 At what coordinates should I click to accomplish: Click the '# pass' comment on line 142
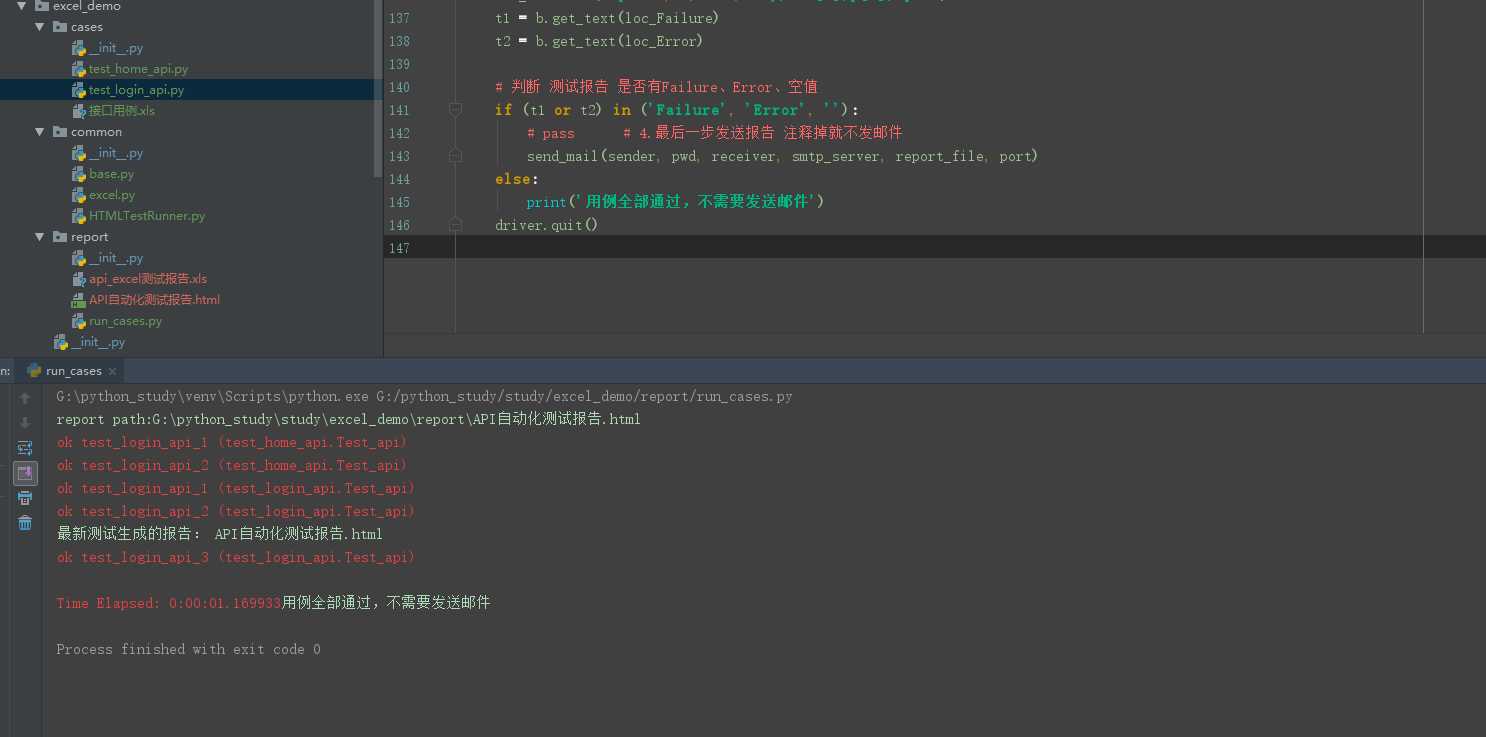(551, 133)
